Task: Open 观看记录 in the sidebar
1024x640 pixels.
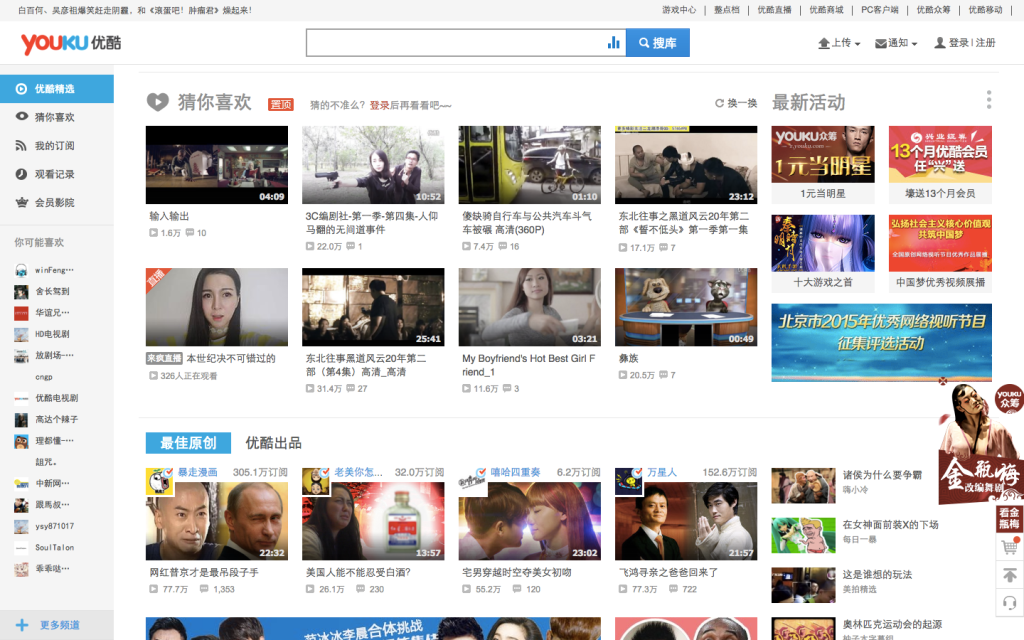Action: pos(57,174)
